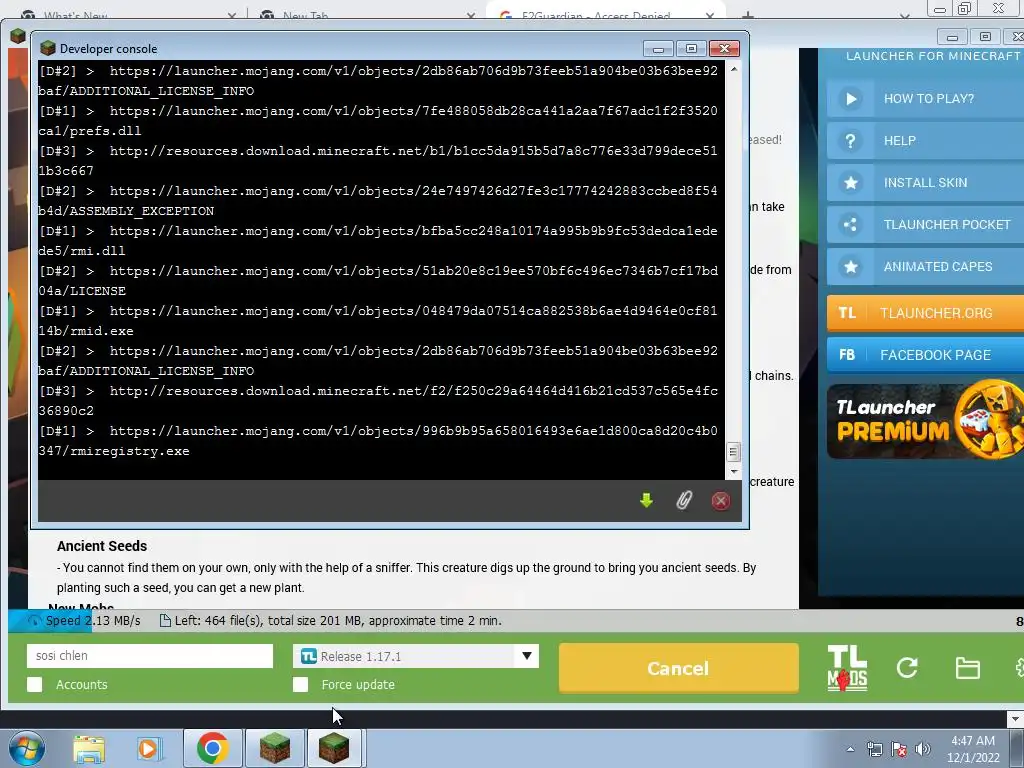This screenshot has height=768, width=1024.
Task: Click the rmiregistry.exe console line
Action: tap(378, 441)
